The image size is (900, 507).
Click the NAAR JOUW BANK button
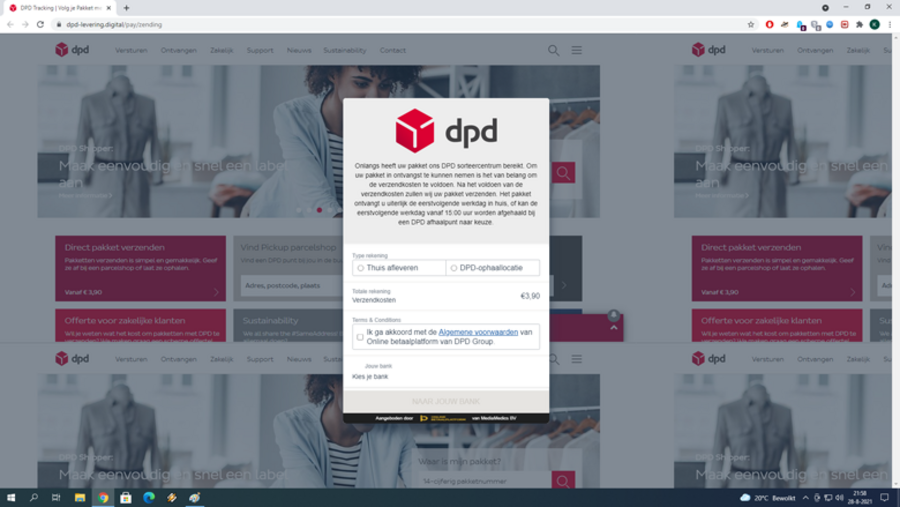coord(446,401)
